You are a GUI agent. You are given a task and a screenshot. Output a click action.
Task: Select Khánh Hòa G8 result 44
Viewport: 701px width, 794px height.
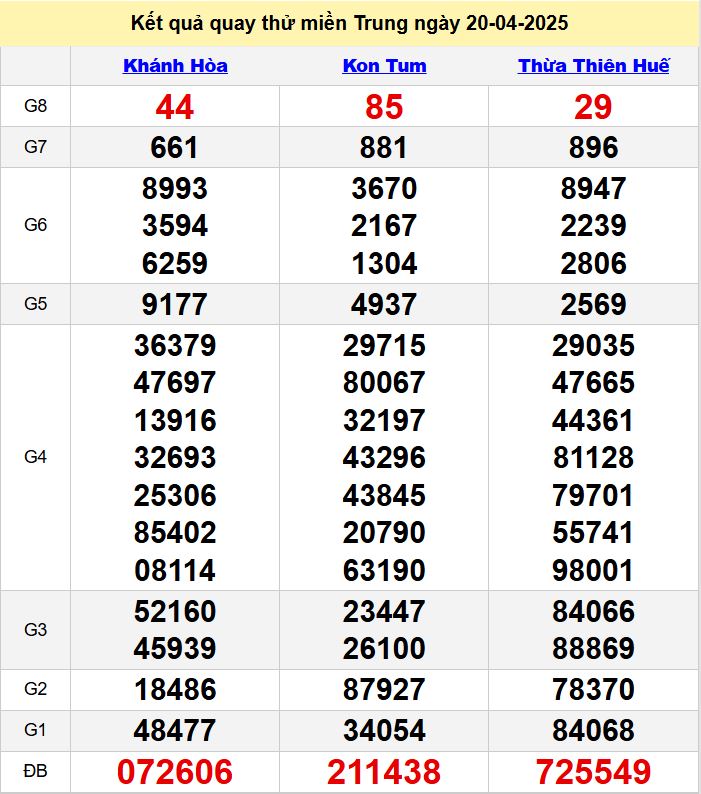point(175,107)
